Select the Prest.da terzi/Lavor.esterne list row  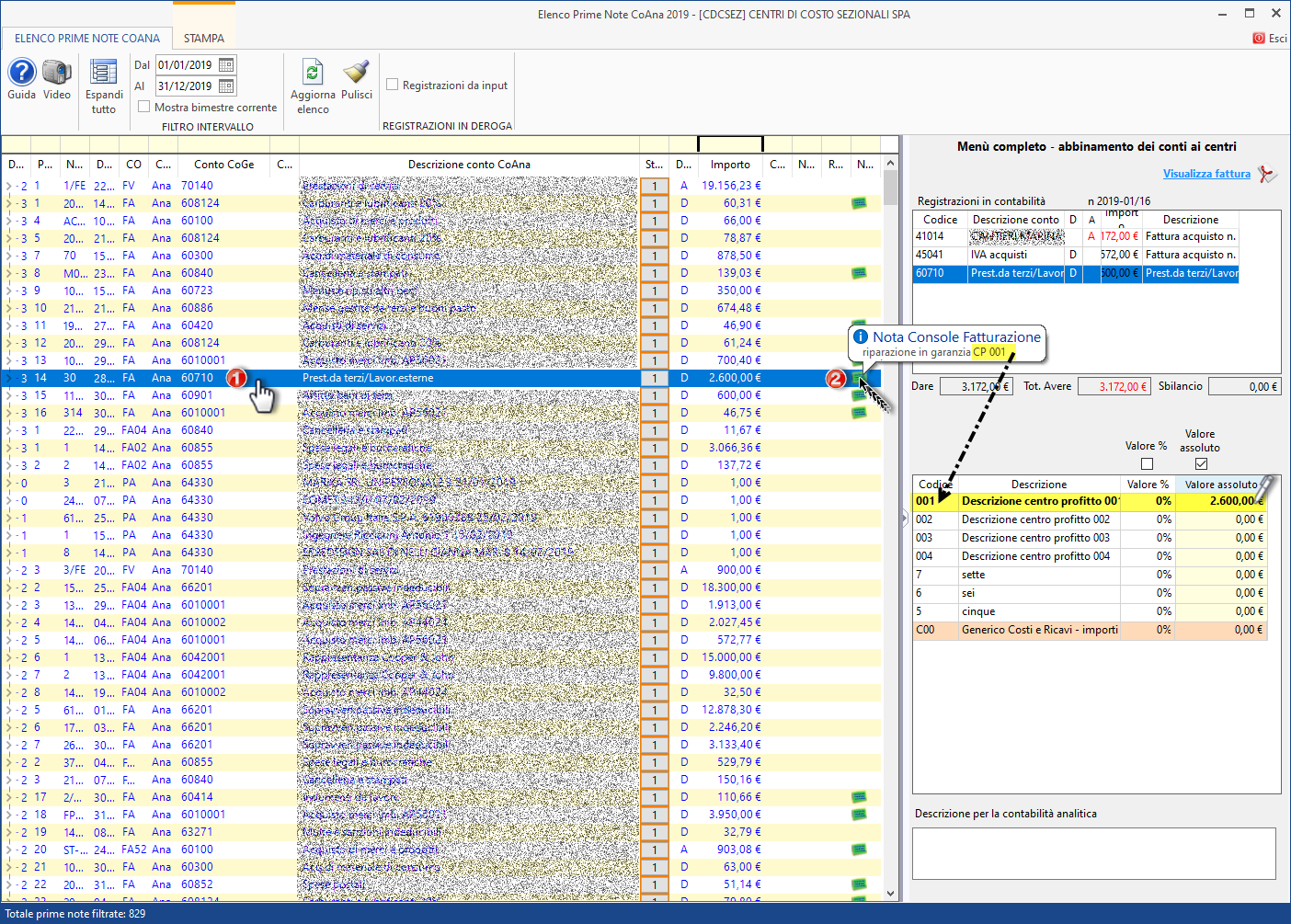[441, 378]
